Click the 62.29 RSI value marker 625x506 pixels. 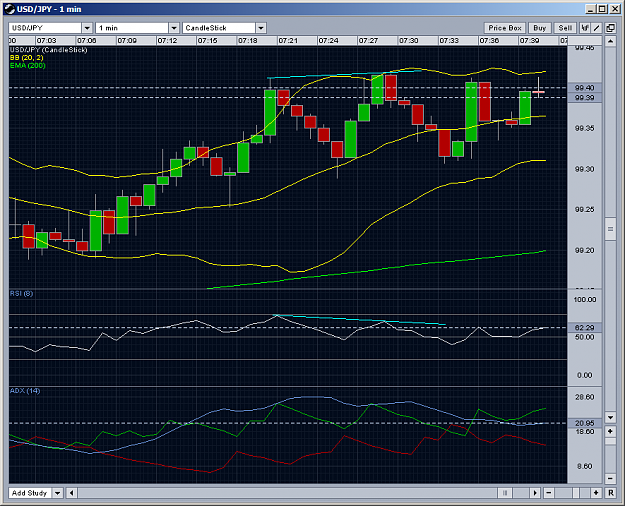[585, 328]
